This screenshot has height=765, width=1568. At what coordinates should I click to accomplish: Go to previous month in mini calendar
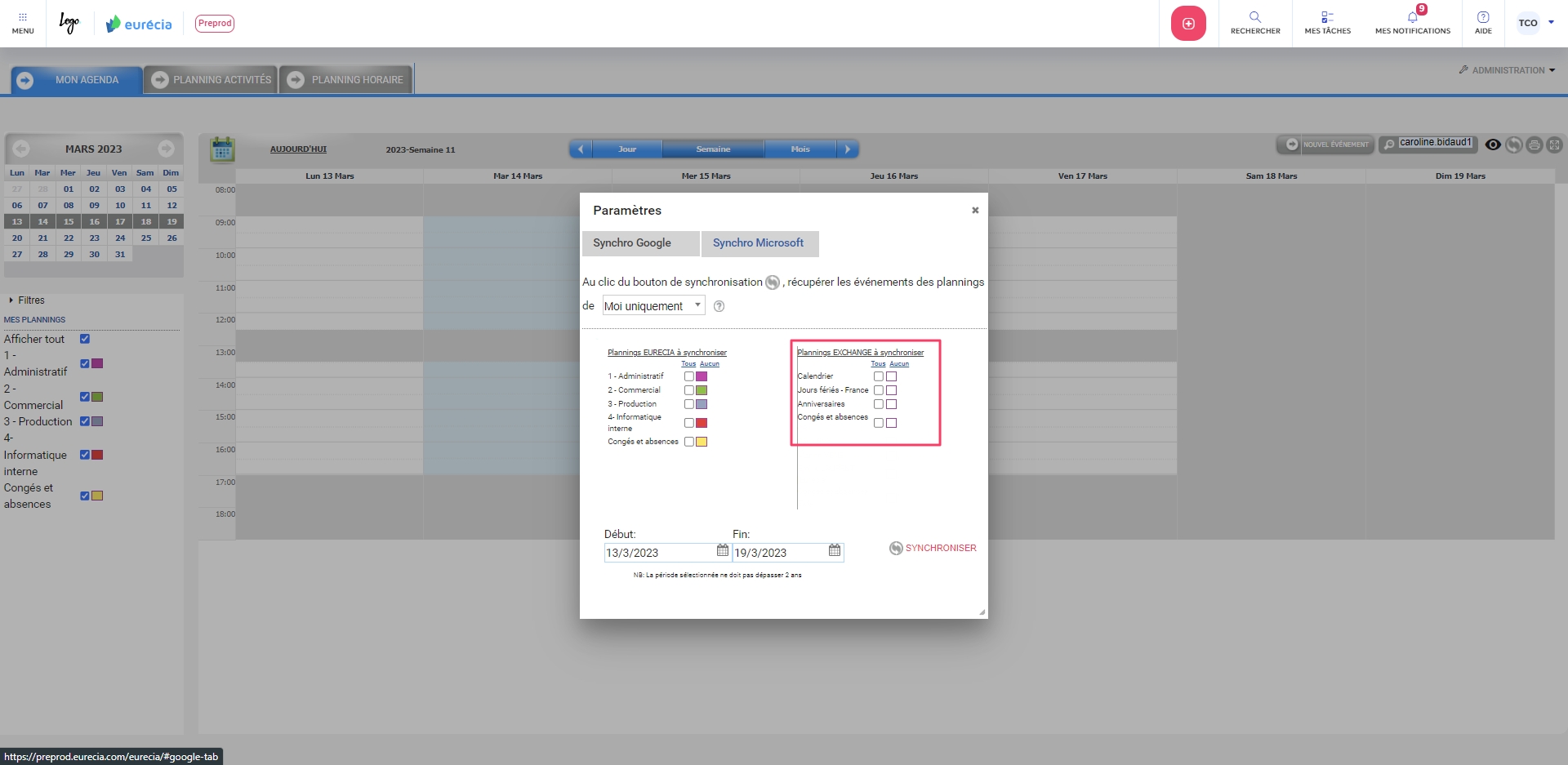click(x=21, y=149)
